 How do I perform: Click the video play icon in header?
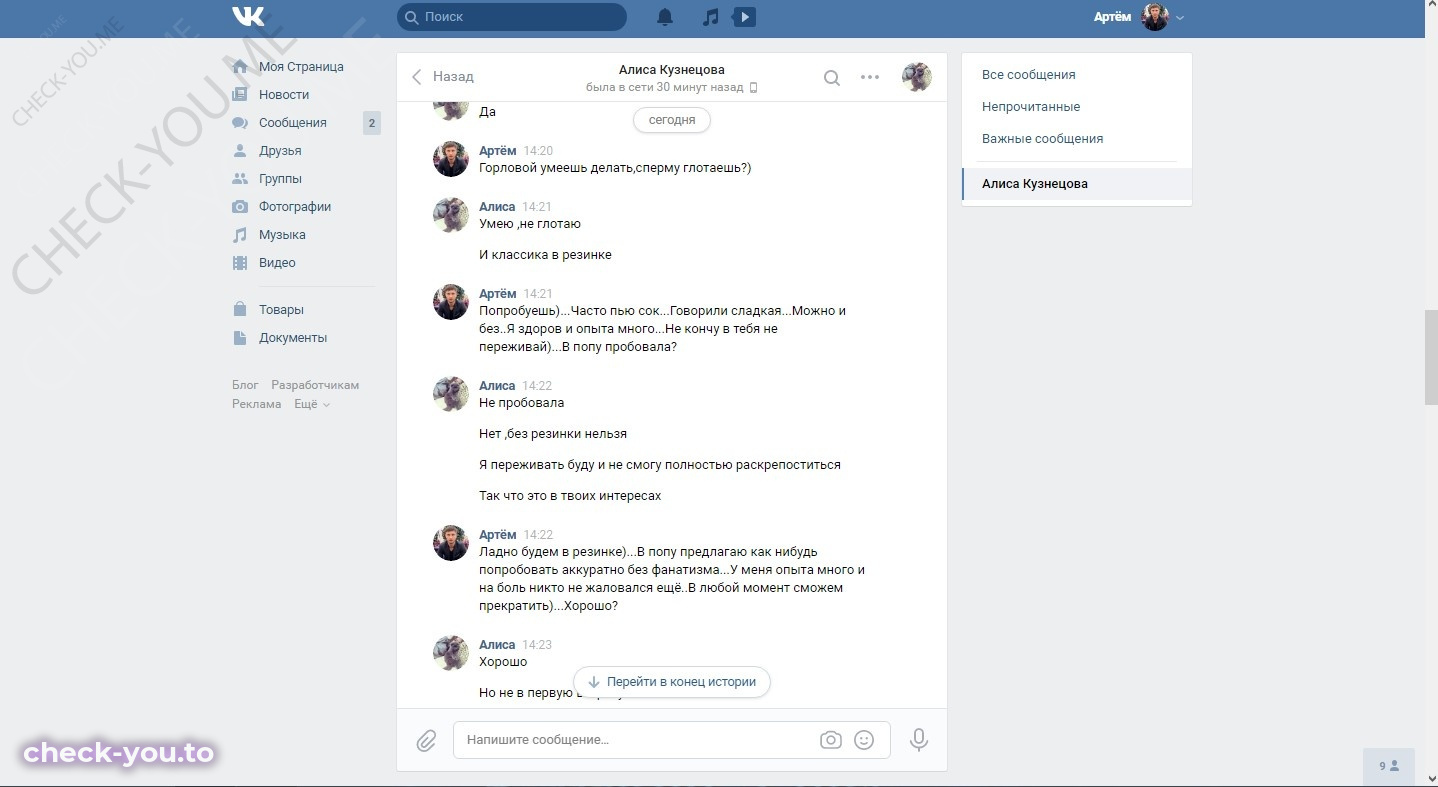point(744,17)
